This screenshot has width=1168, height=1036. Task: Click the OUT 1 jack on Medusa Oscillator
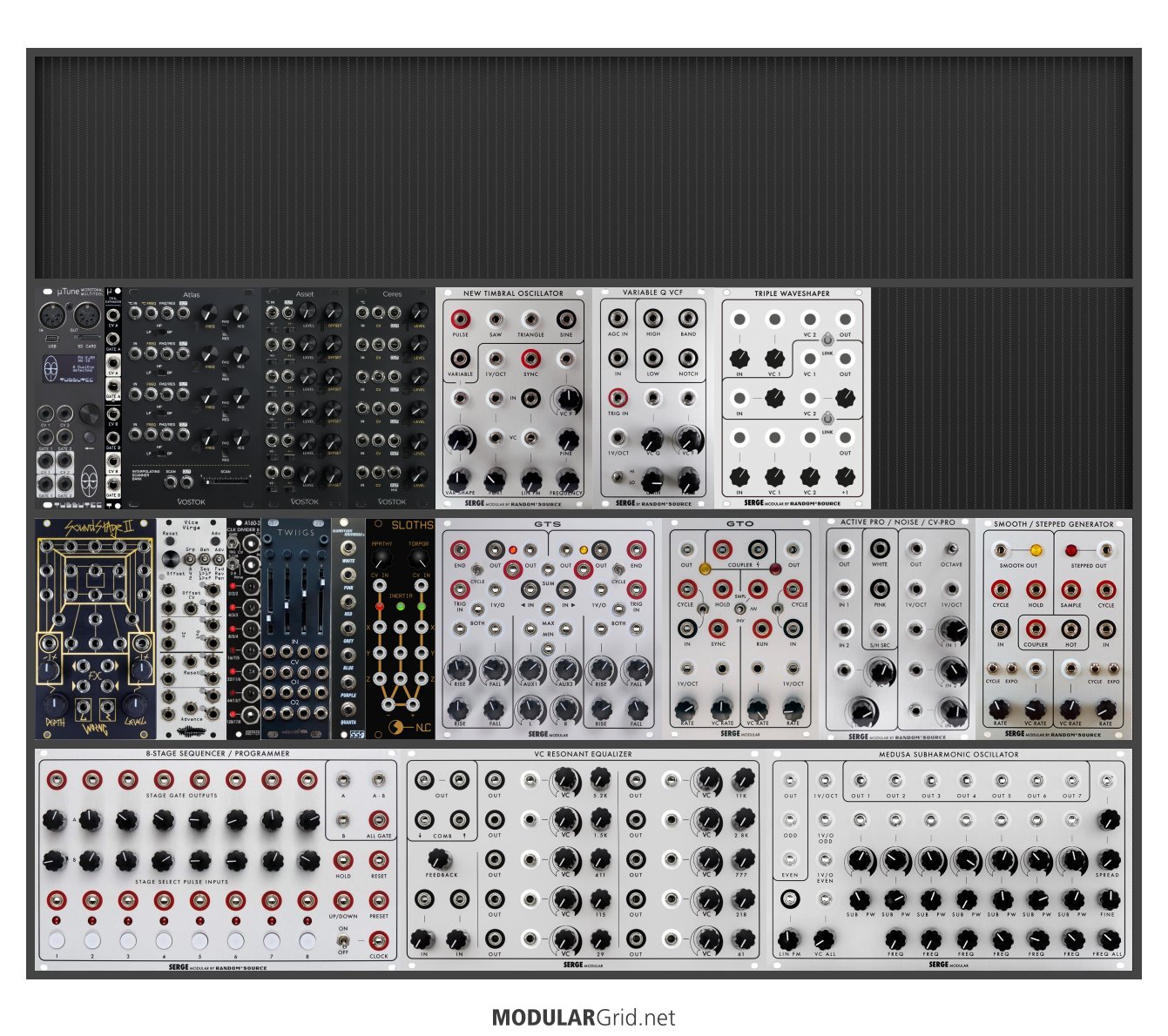pos(860,781)
